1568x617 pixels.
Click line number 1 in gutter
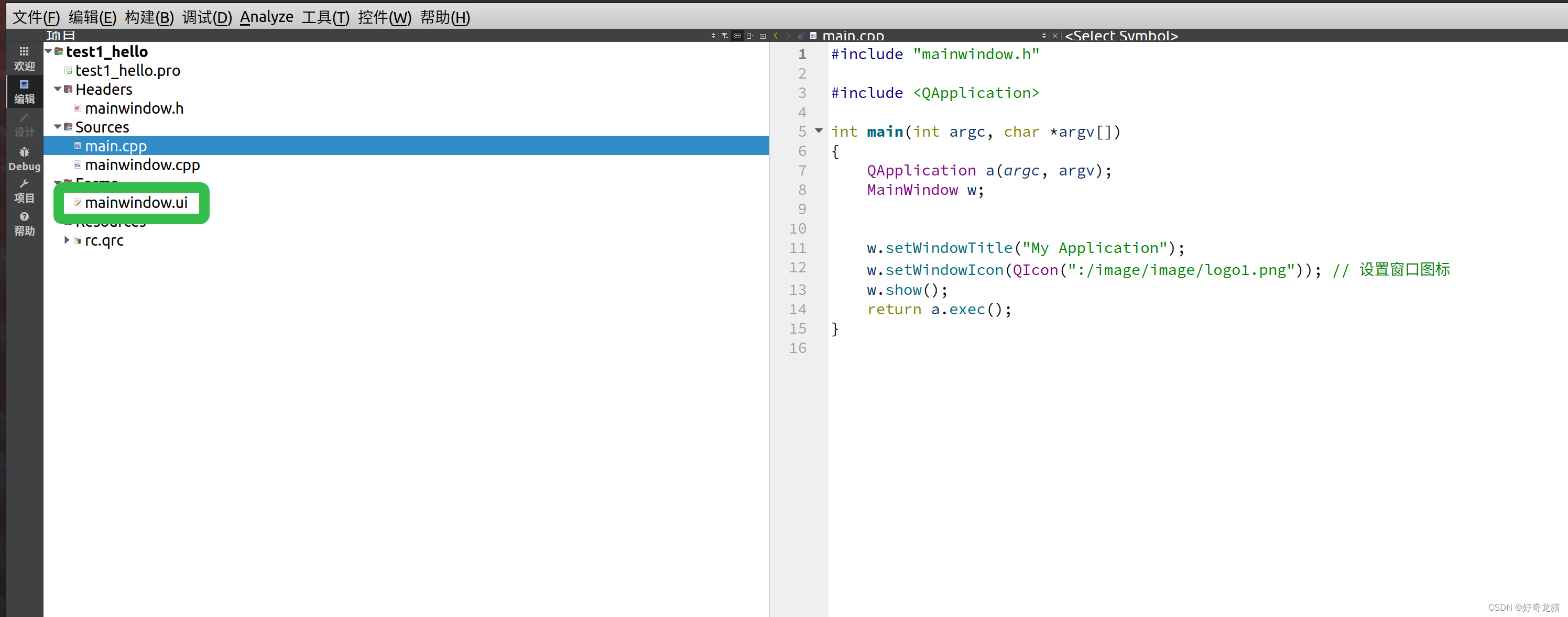point(802,54)
